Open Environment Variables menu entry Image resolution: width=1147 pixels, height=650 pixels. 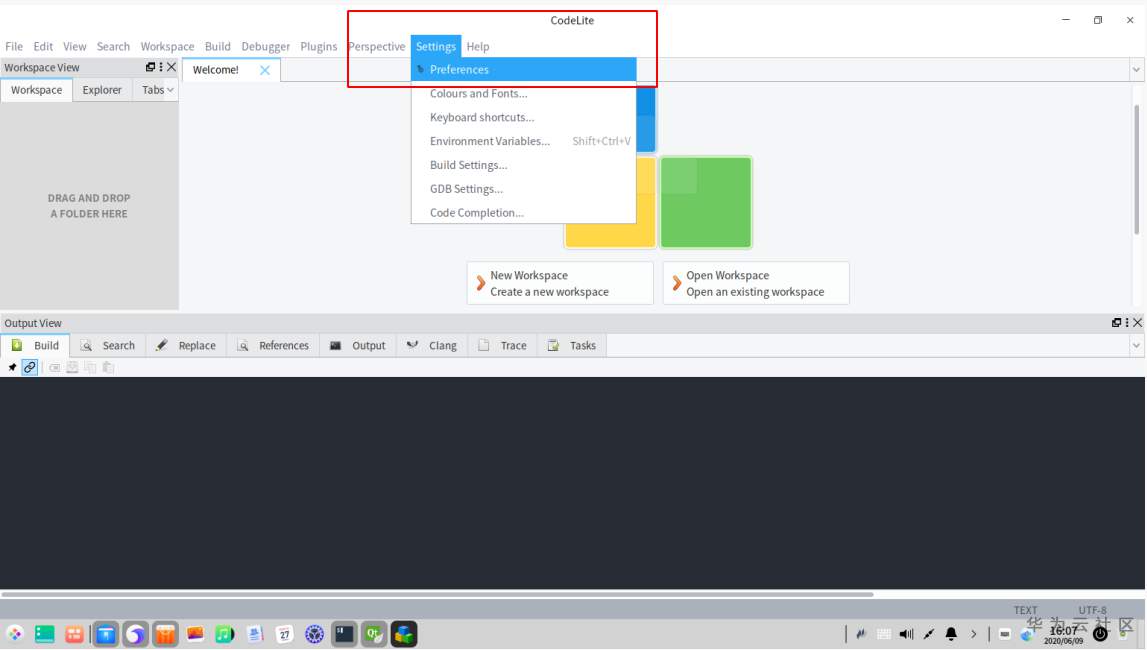coord(524,141)
